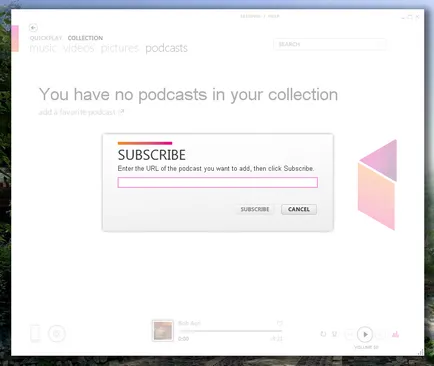Go to the videos section
434x366 pixels.
(79, 48)
